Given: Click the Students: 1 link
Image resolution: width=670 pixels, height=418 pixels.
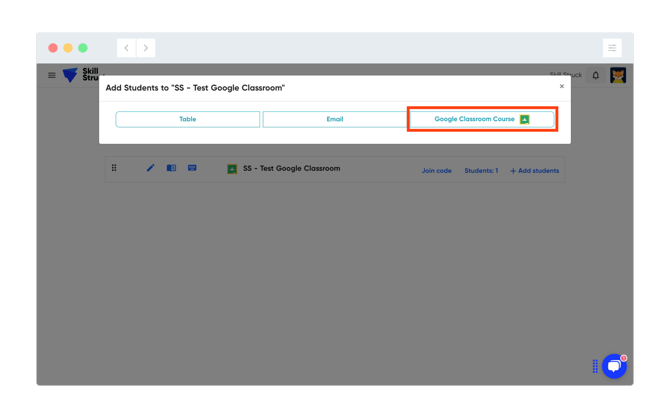Looking at the screenshot, I should click(481, 171).
